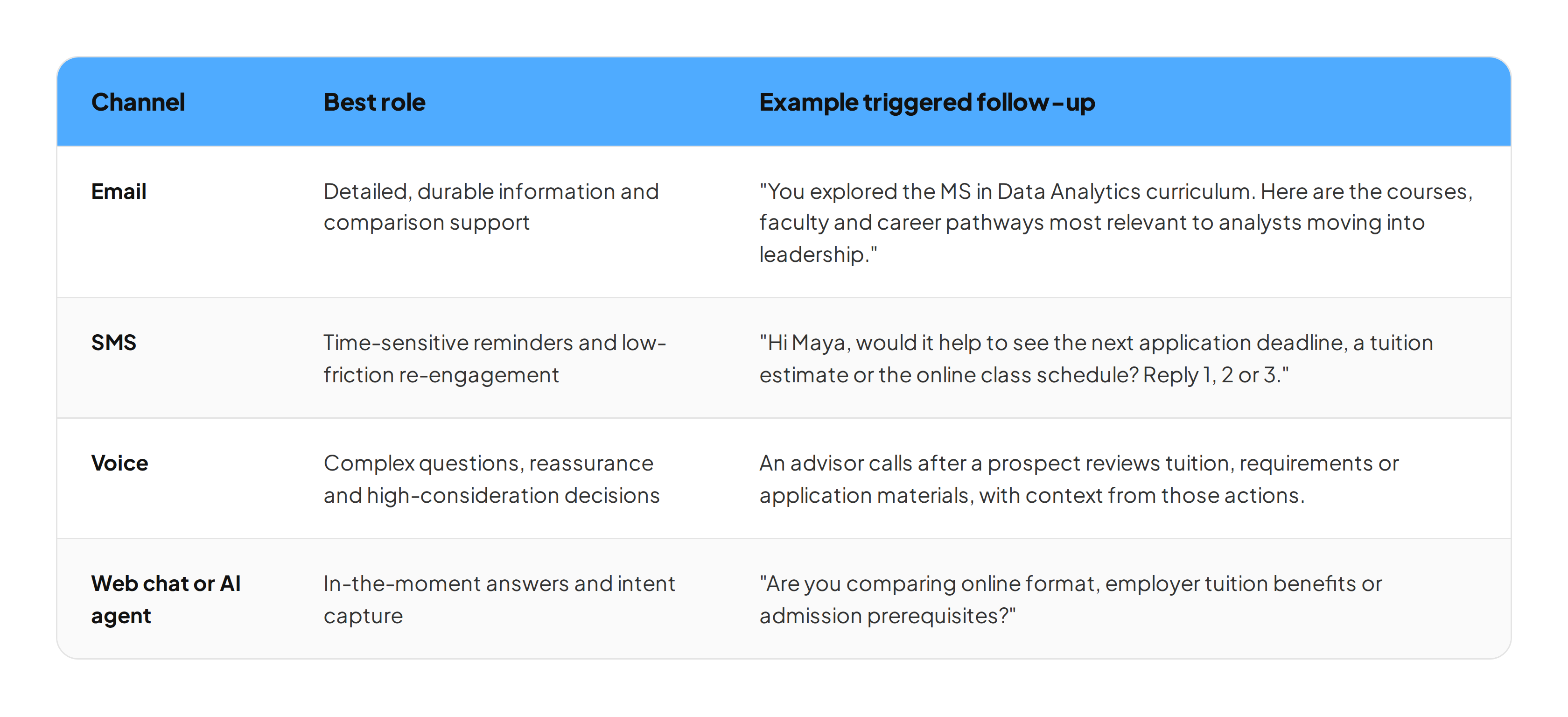Click admission prerequisites text

coord(888,616)
